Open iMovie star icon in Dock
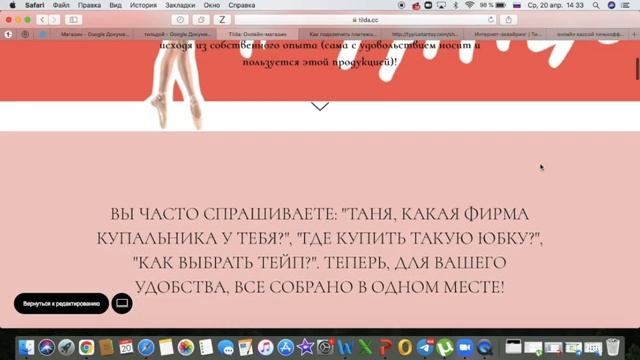 (x=305, y=348)
